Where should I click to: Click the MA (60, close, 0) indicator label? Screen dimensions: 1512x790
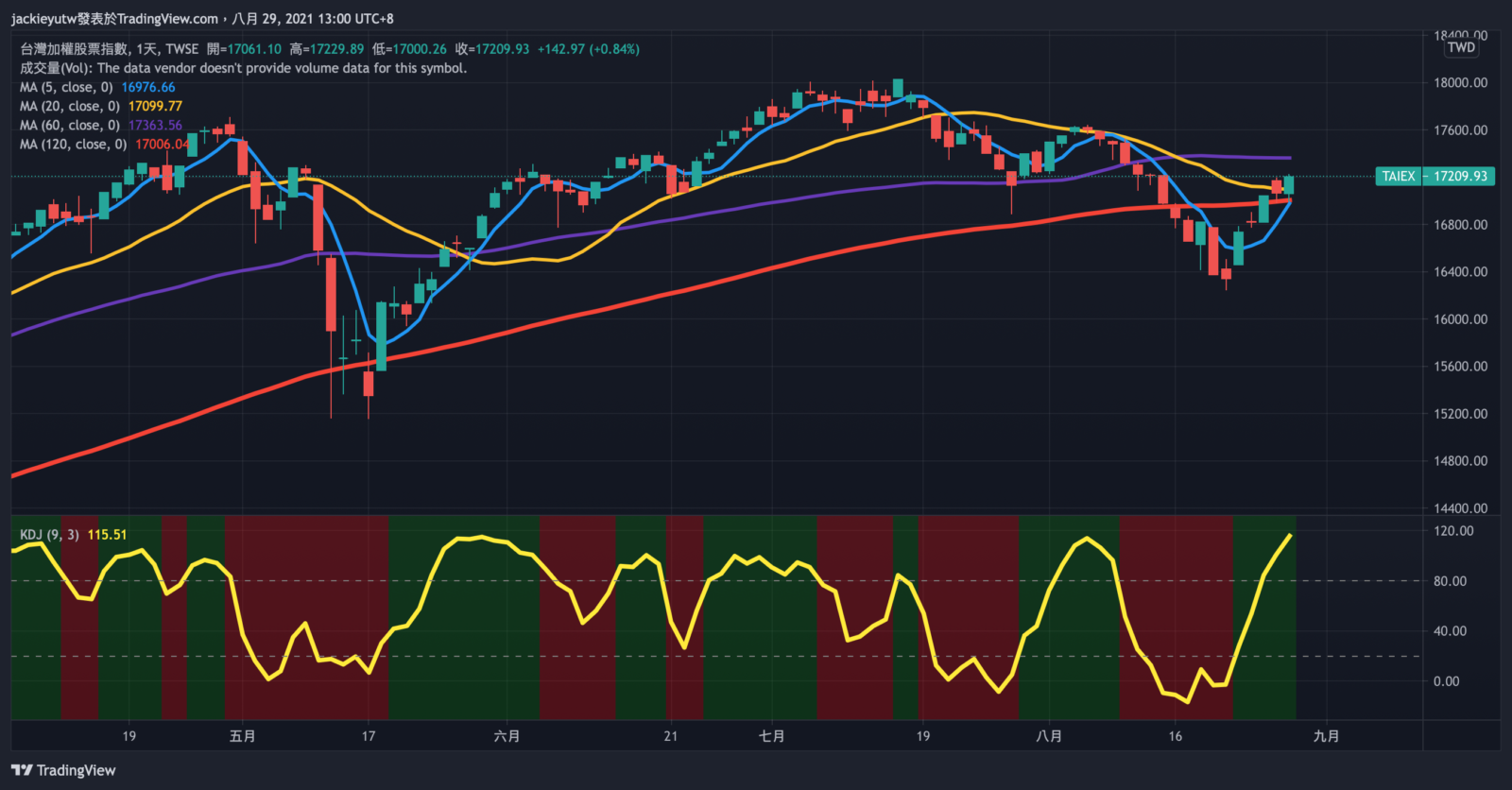point(70,125)
